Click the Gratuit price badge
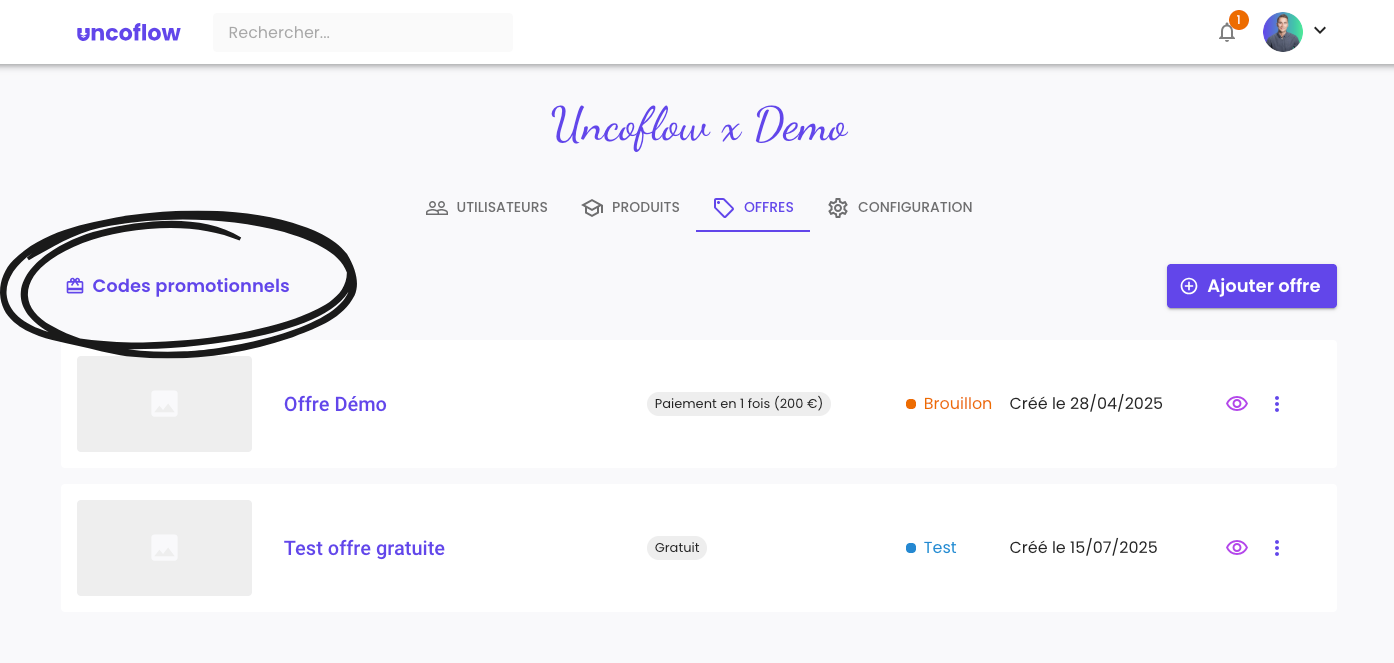 (677, 548)
